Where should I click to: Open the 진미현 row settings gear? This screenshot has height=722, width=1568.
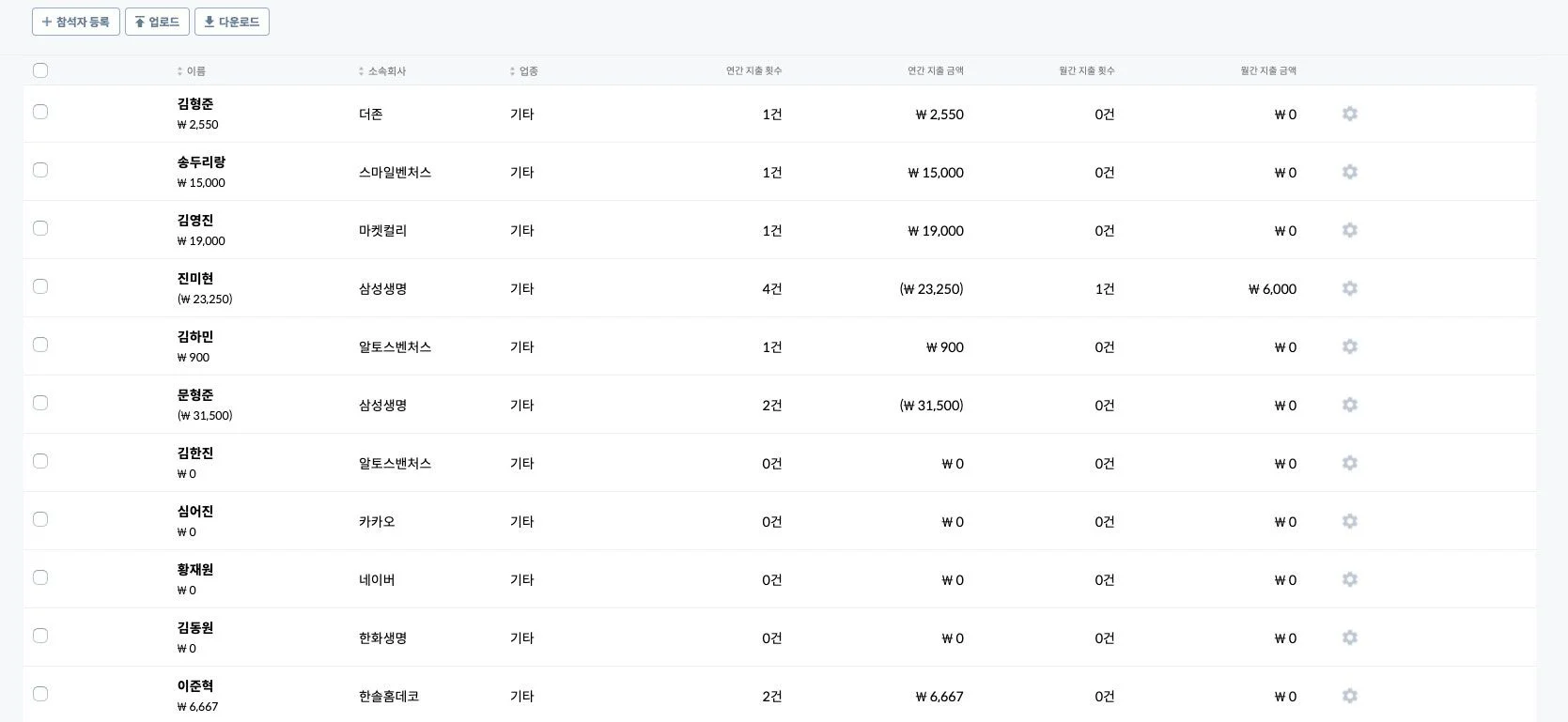[1350, 288]
